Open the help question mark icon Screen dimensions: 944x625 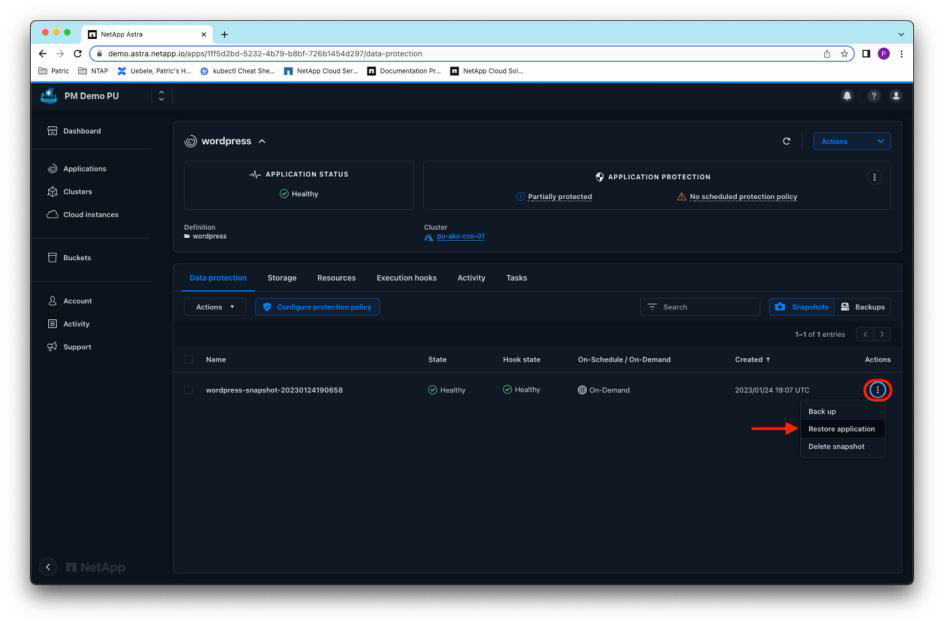[872, 96]
